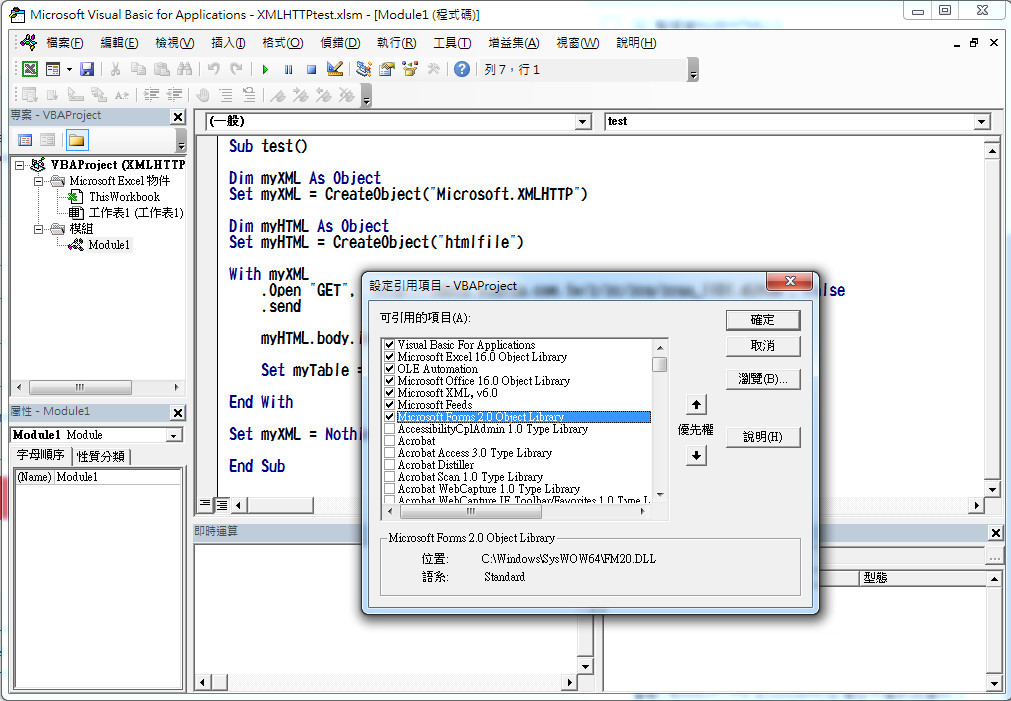Open the Module1 dropdown in the properties panel
1011x701 pixels.
(173, 435)
